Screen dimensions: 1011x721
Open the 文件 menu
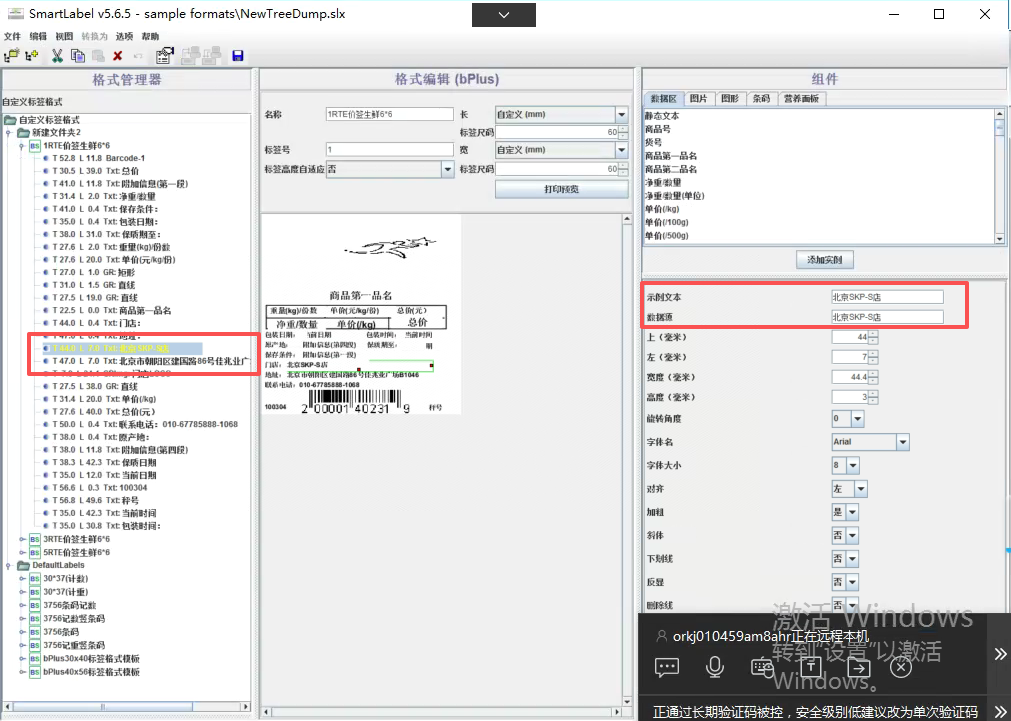tap(12, 36)
